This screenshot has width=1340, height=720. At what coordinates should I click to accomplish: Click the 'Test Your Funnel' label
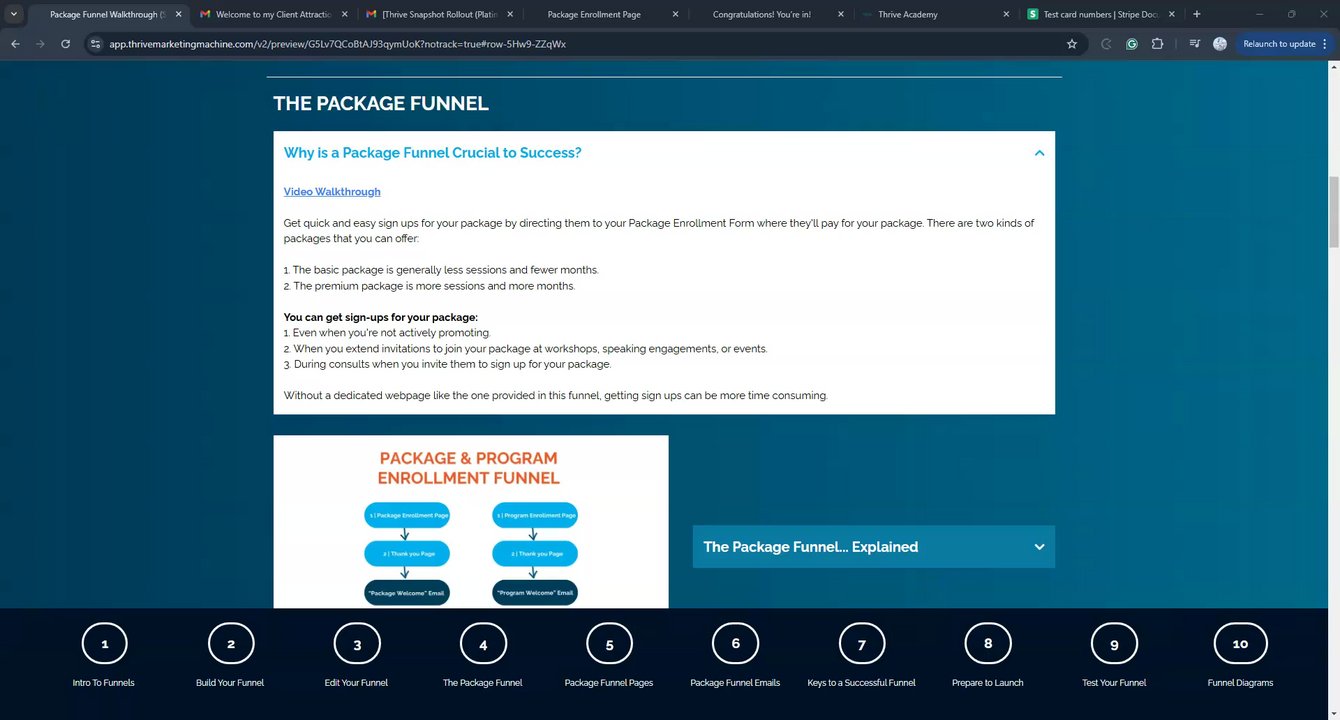(x=1114, y=683)
